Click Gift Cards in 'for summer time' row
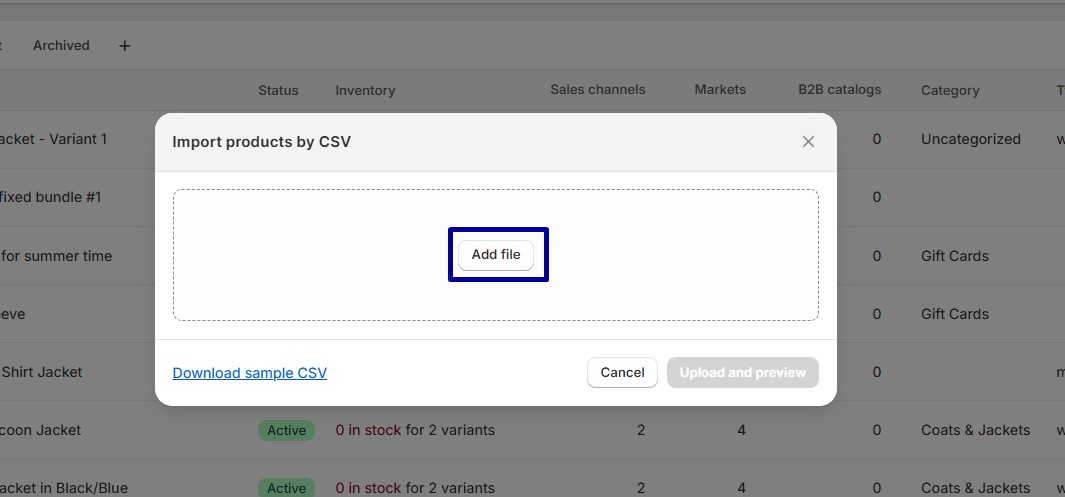This screenshot has height=497, width=1065. point(954,256)
